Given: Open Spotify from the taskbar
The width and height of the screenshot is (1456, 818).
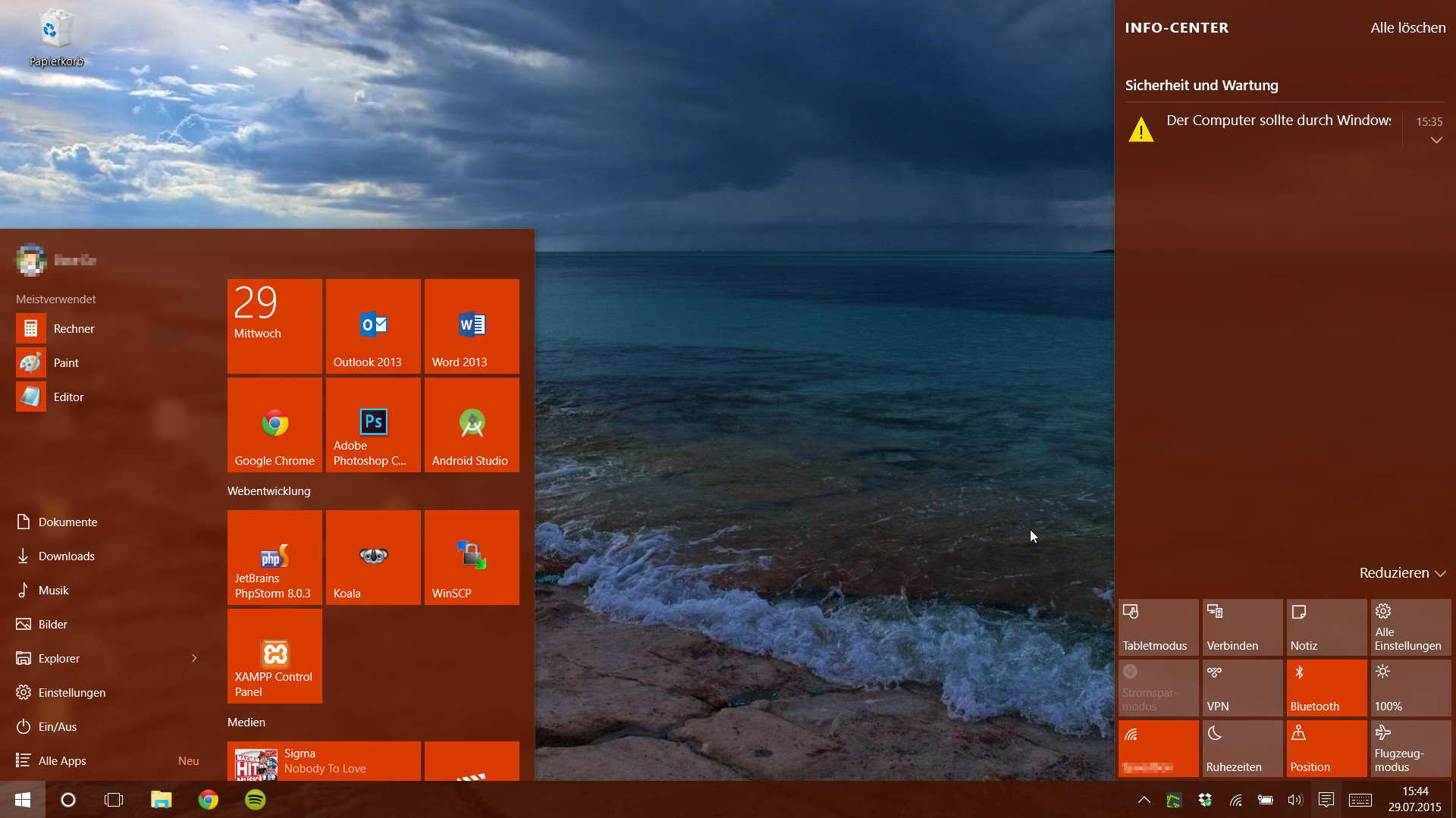Looking at the screenshot, I should [256, 800].
